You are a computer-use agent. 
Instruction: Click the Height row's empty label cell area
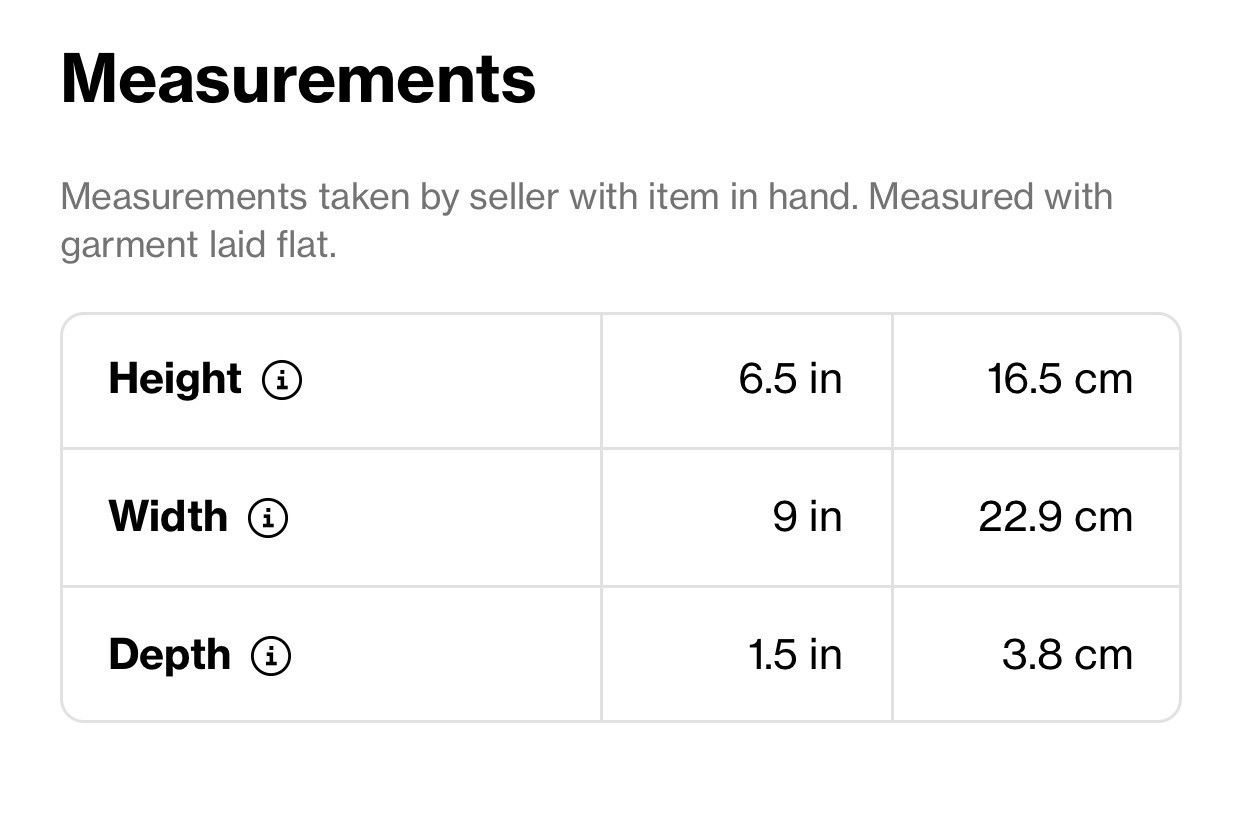(450, 380)
